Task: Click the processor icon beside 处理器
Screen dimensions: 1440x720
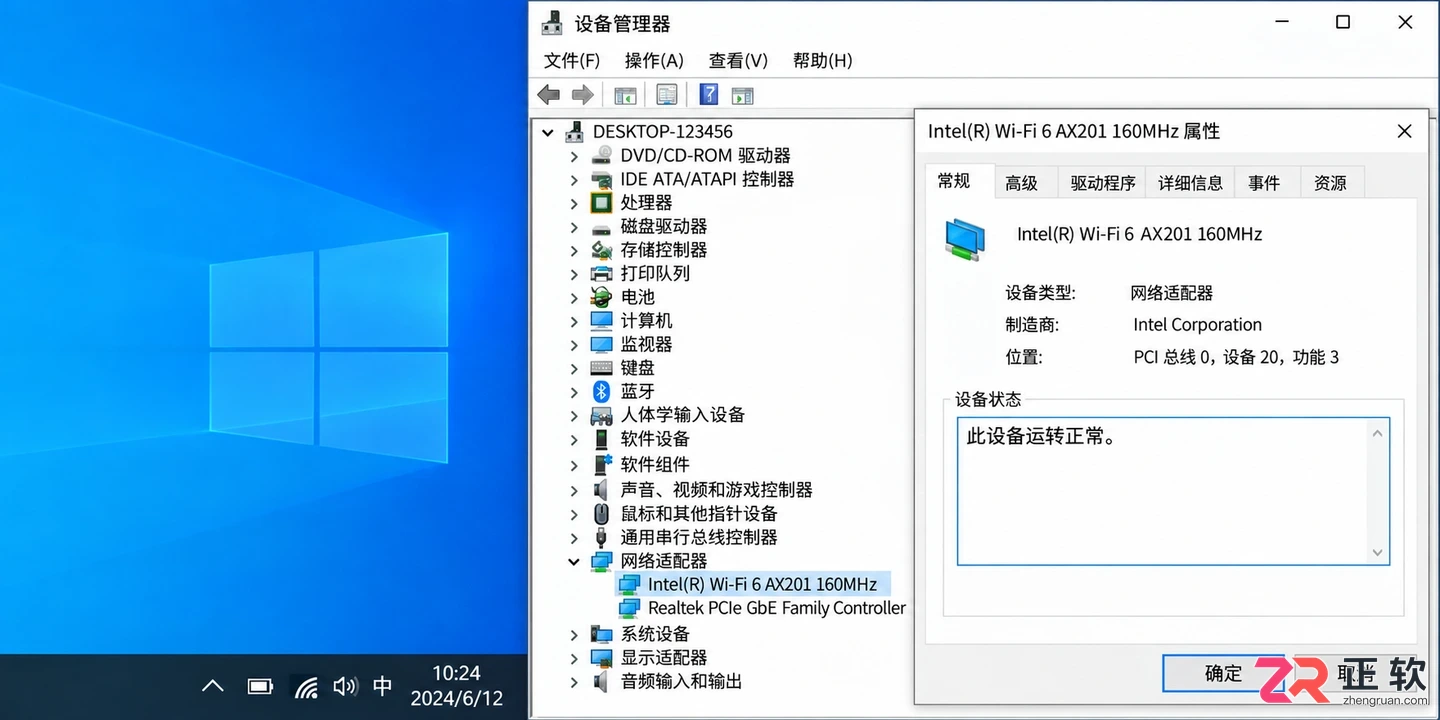Action: coord(601,203)
